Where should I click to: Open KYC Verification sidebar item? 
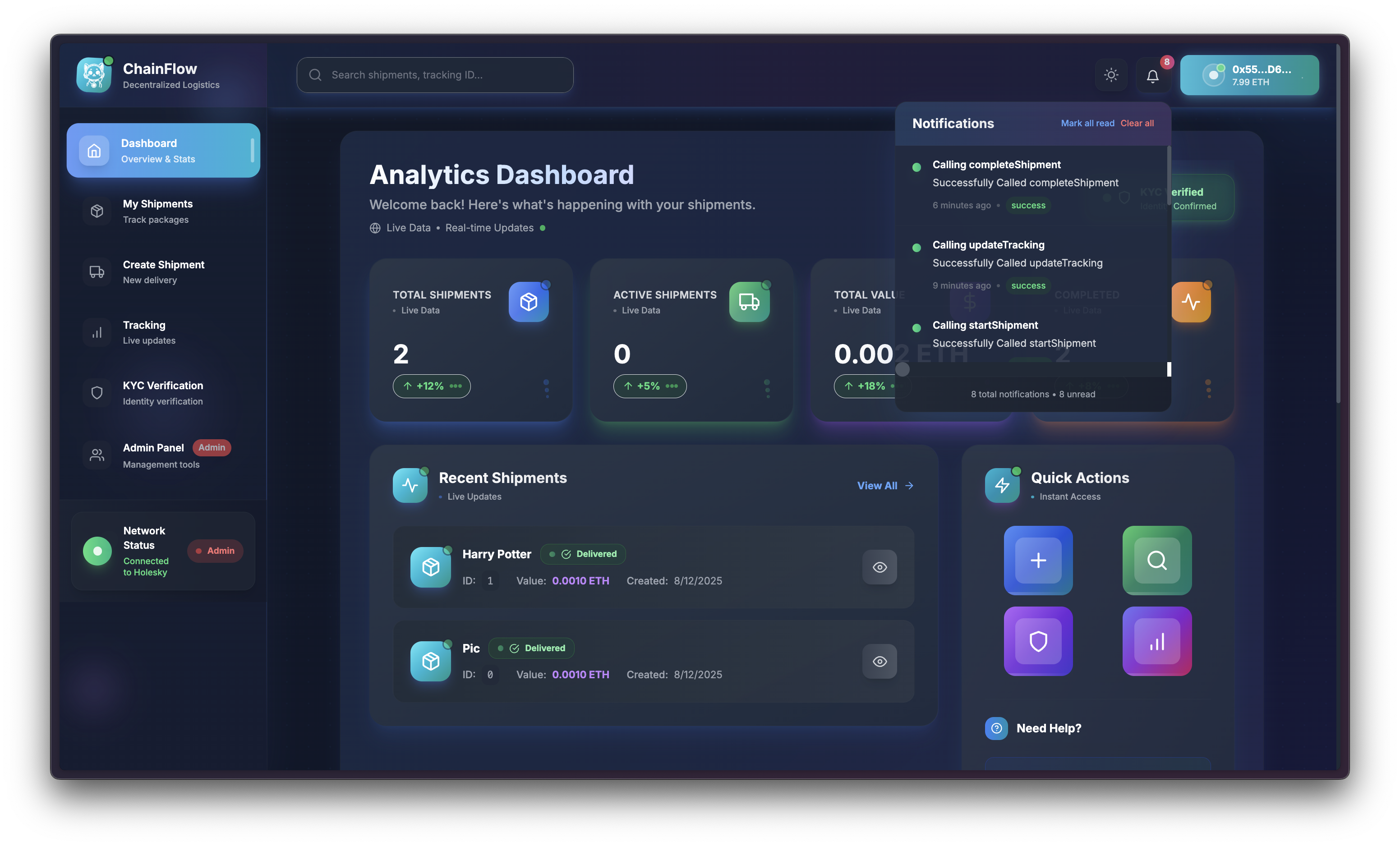(x=162, y=393)
